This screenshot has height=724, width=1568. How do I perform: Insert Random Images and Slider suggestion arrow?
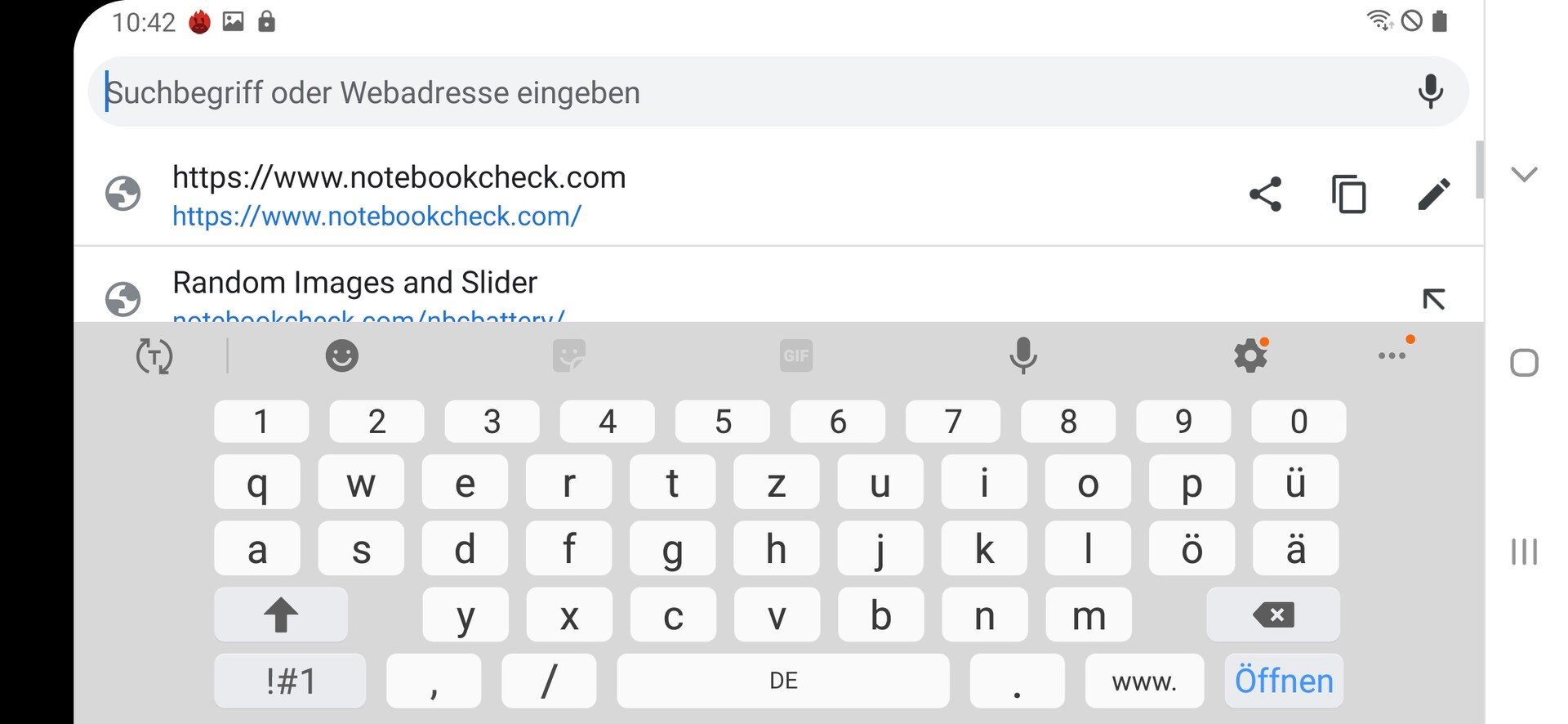(x=1433, y=299)
